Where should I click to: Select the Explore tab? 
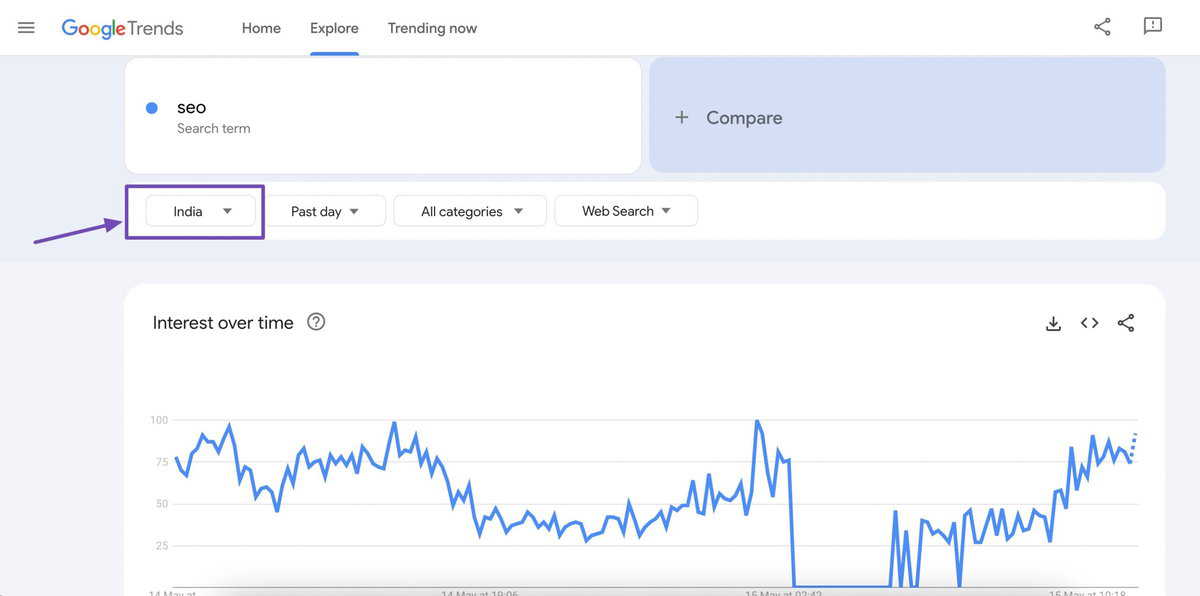point(334,28)
